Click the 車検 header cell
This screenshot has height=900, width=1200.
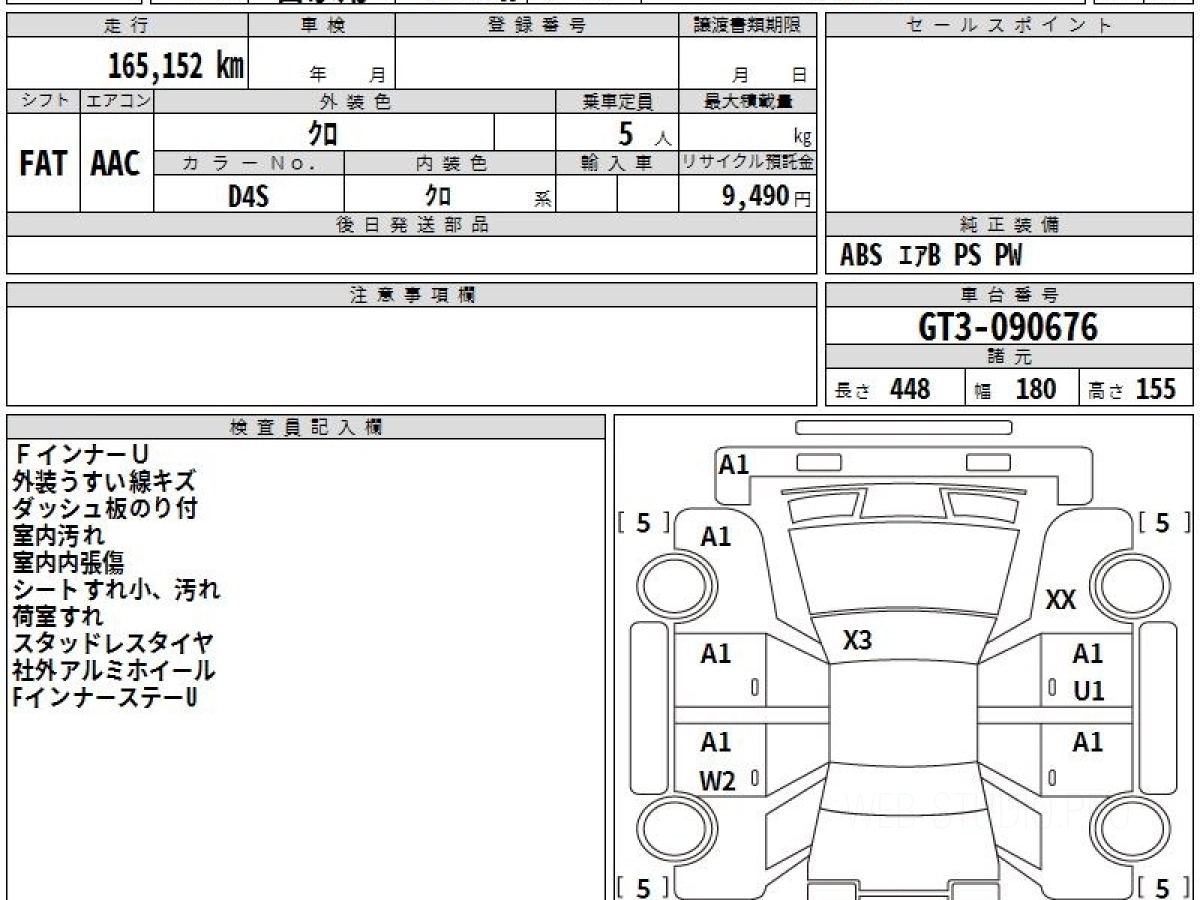322,26
